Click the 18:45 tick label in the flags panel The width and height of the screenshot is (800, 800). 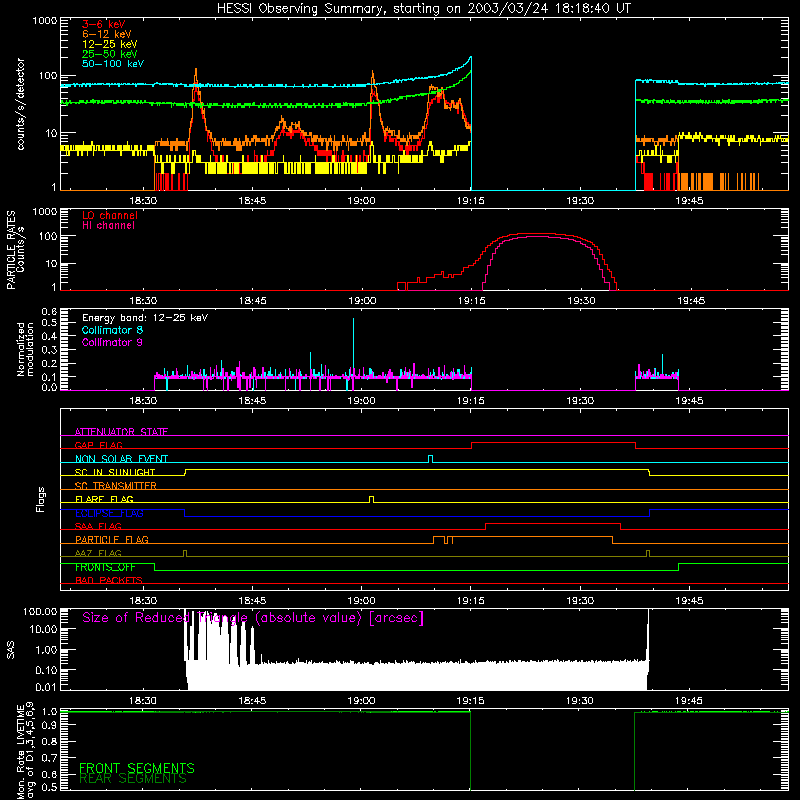(252, 601)
